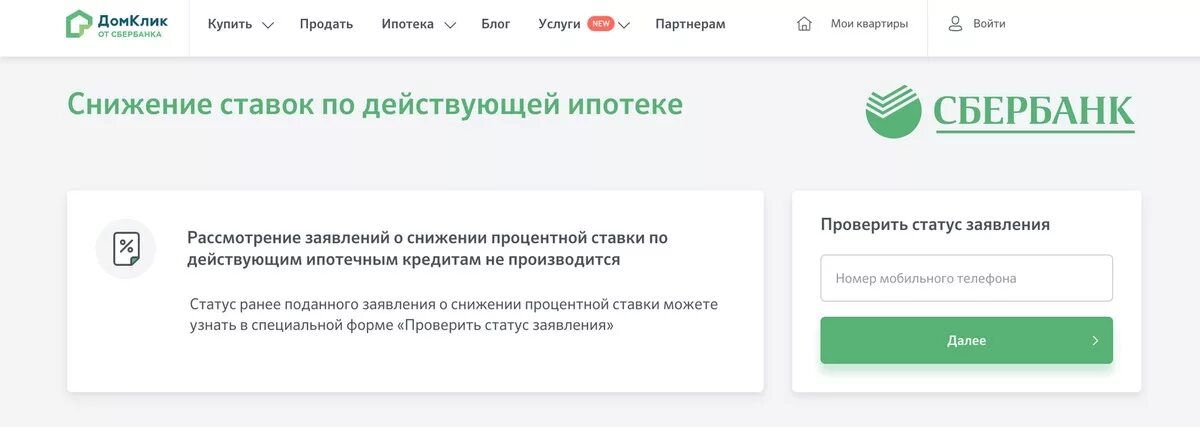Viewport: 1200px width, 427px height.
Task: Focus the Номер мобильного телефона field
Action: click(966, 278)
